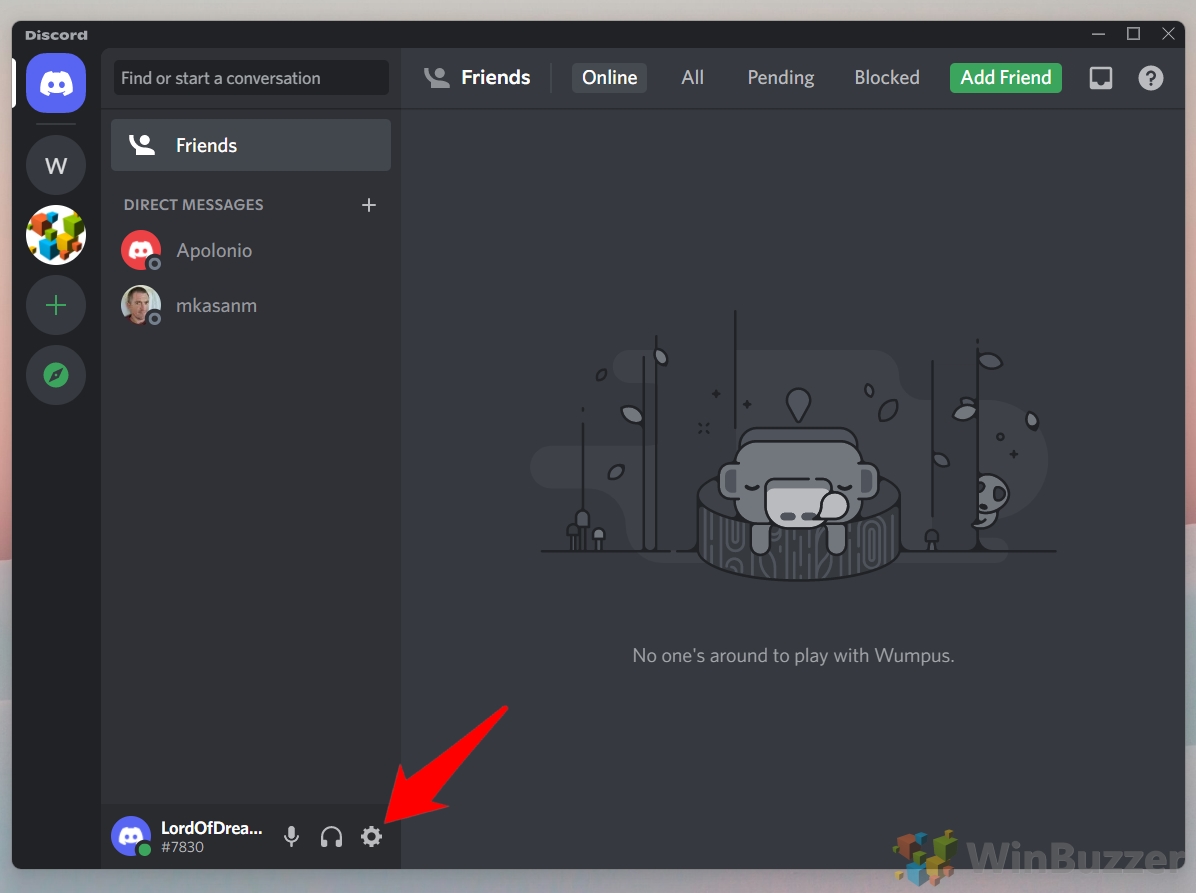Click the Add Friend button

pos(1005,78)
